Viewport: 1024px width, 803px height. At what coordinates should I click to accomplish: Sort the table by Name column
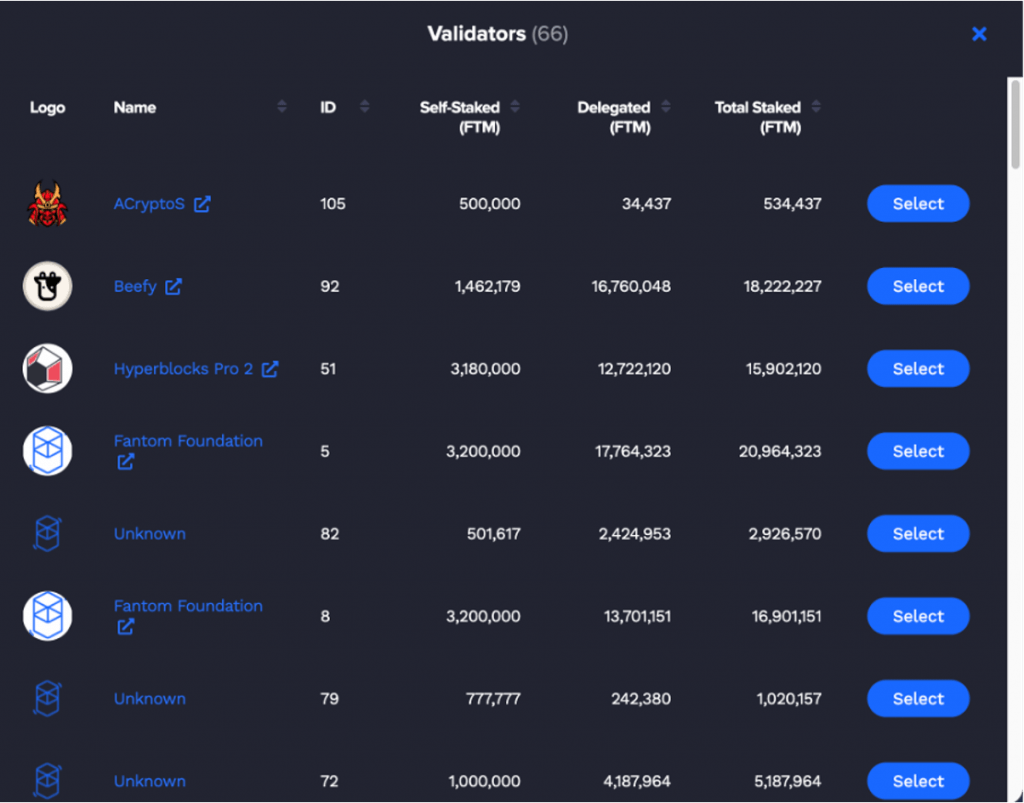point(281,106)
